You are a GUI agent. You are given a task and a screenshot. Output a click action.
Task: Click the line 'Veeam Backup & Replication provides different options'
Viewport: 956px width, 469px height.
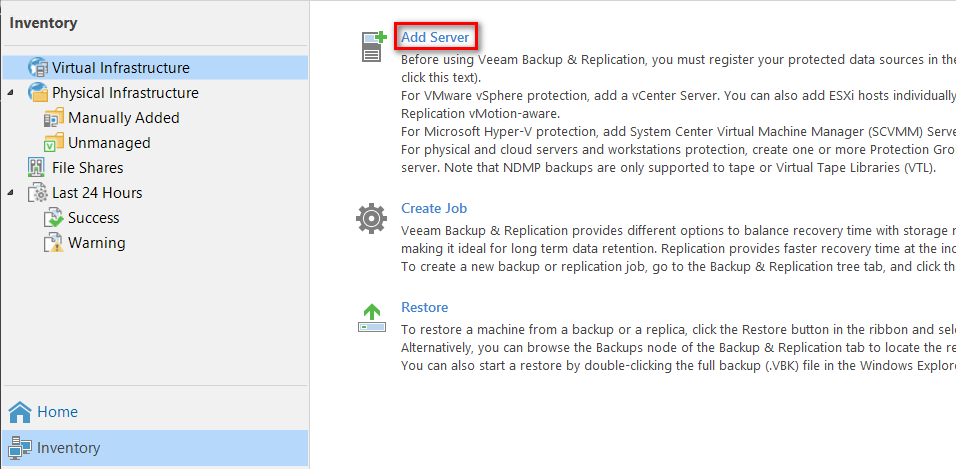click(x=678, y=231)
